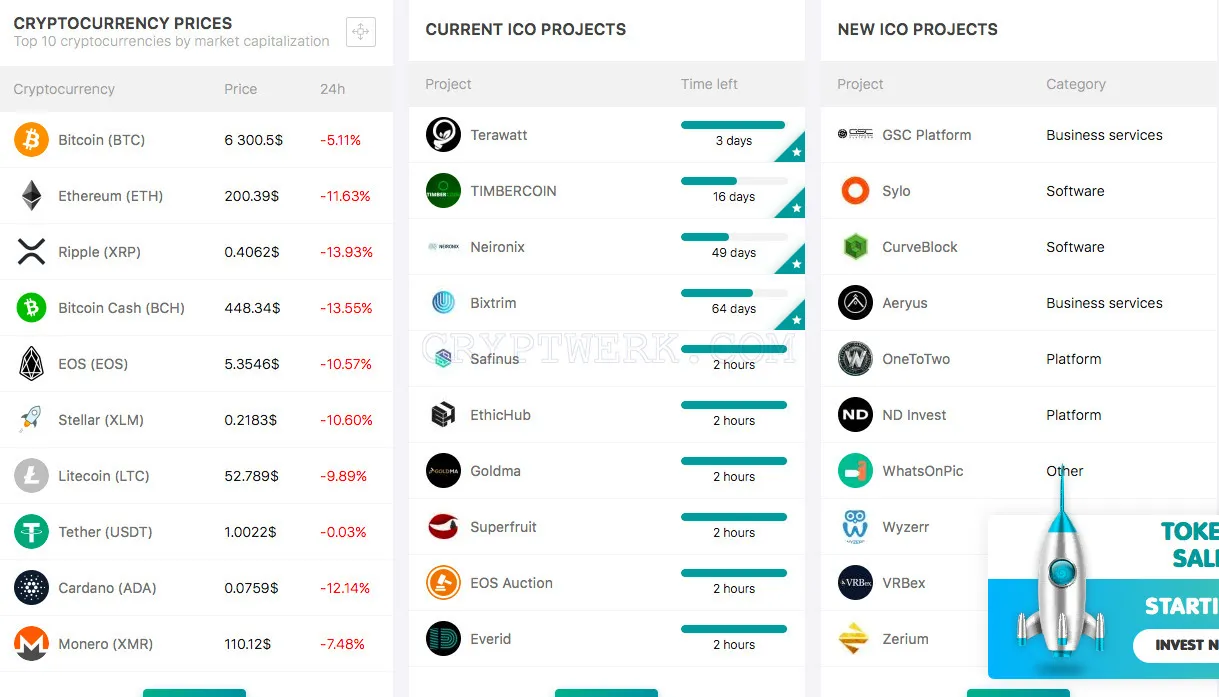Click the move widget icon beside Cryptocurrency Prices
This screenshot has height=697, width=1219.
coord(361,32)
